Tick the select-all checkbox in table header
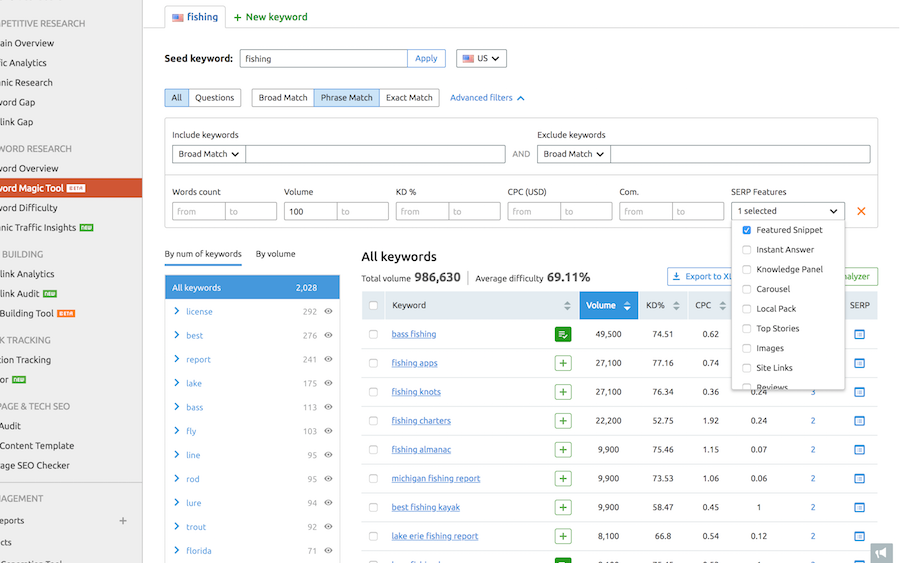 [x=373, y=305]
